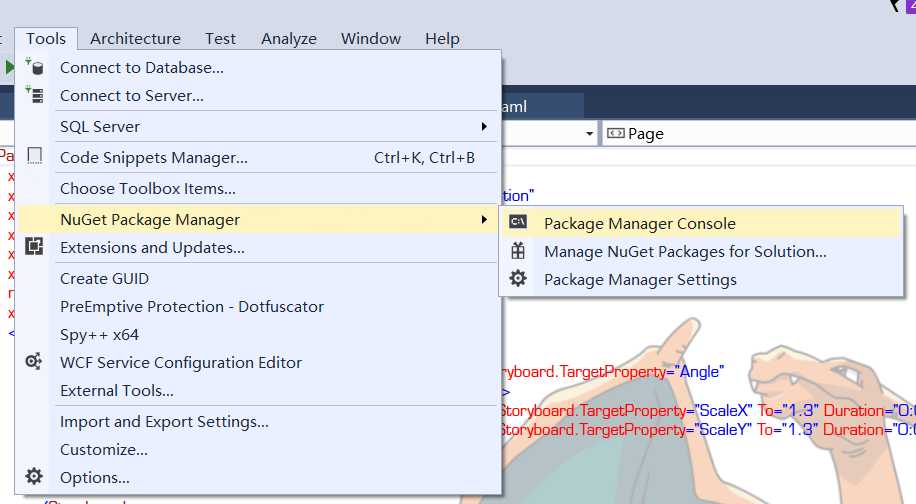
Task: Click the Package Manager Console icon
Action: 518,222
